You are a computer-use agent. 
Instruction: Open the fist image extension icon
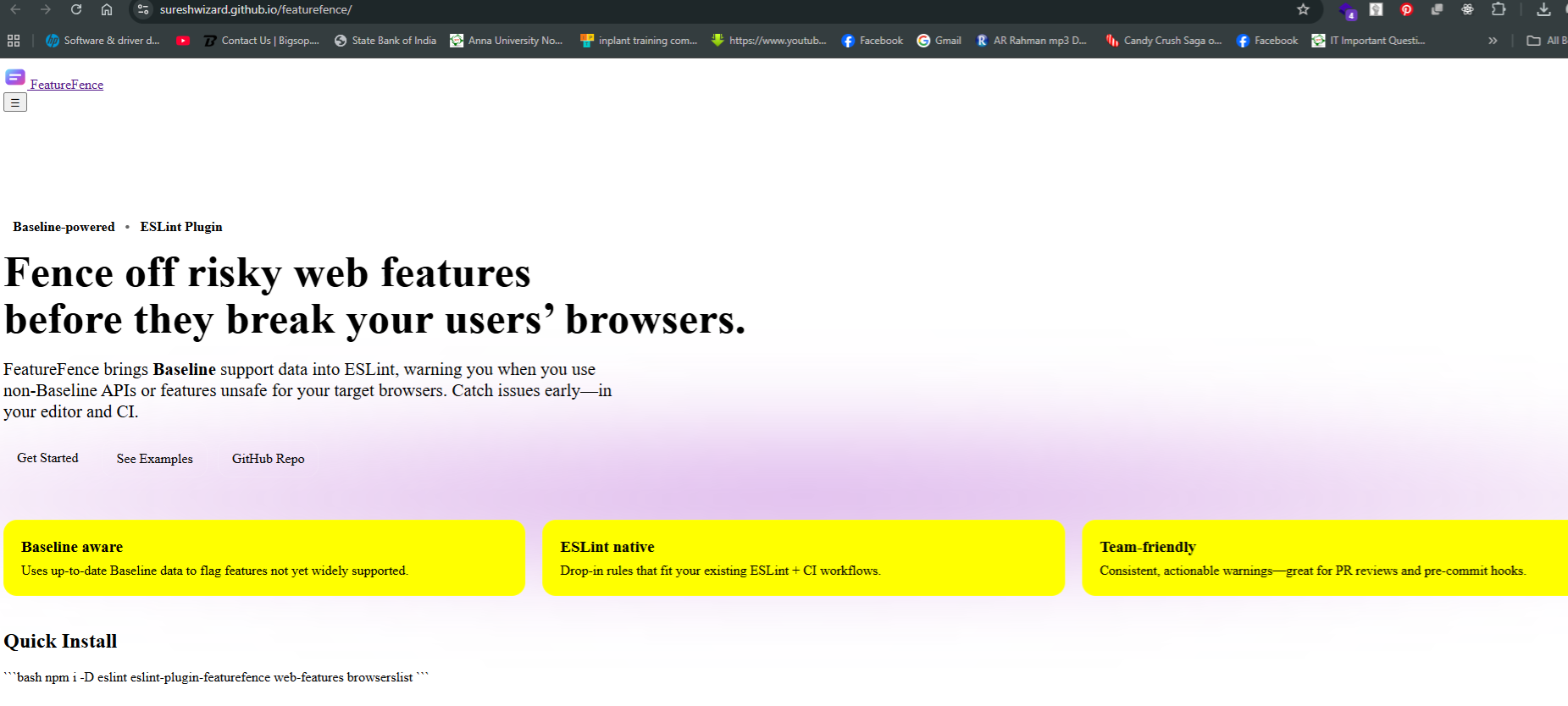click(x=1376, y=9)
